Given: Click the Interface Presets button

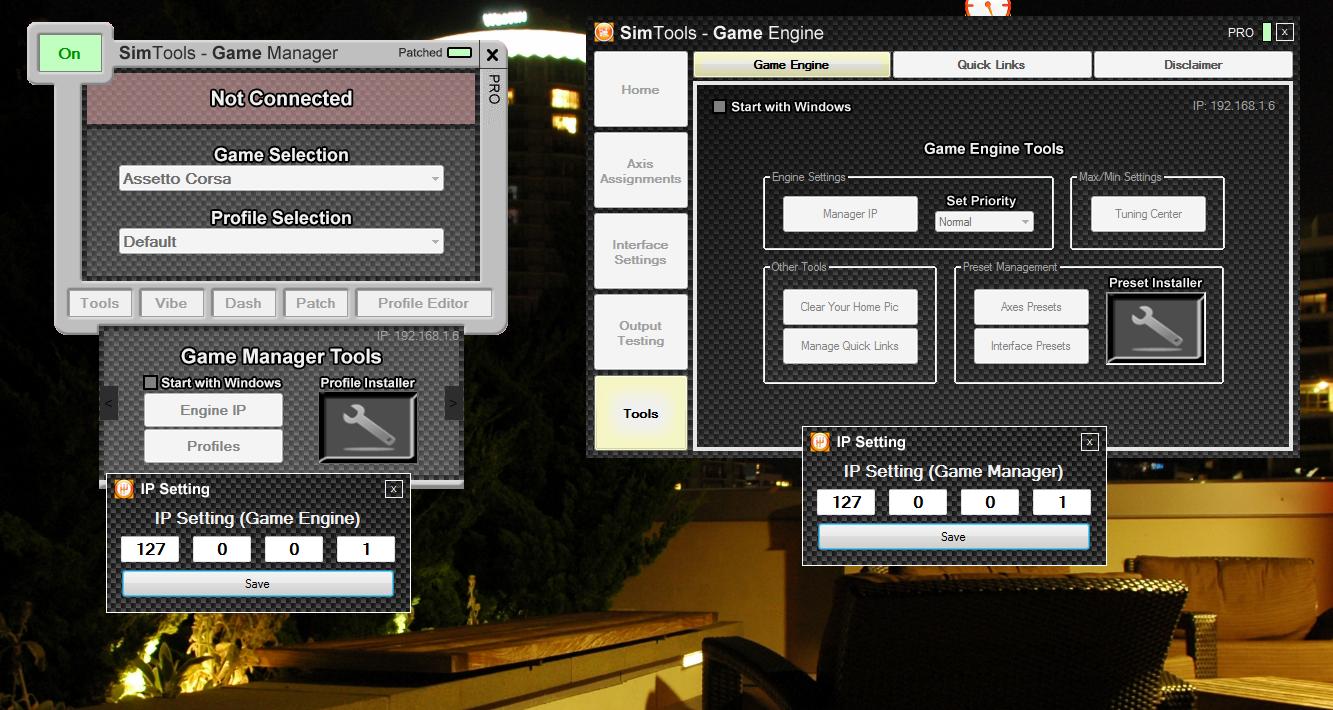Looking at the screenshot, I should click(1031, 346).
